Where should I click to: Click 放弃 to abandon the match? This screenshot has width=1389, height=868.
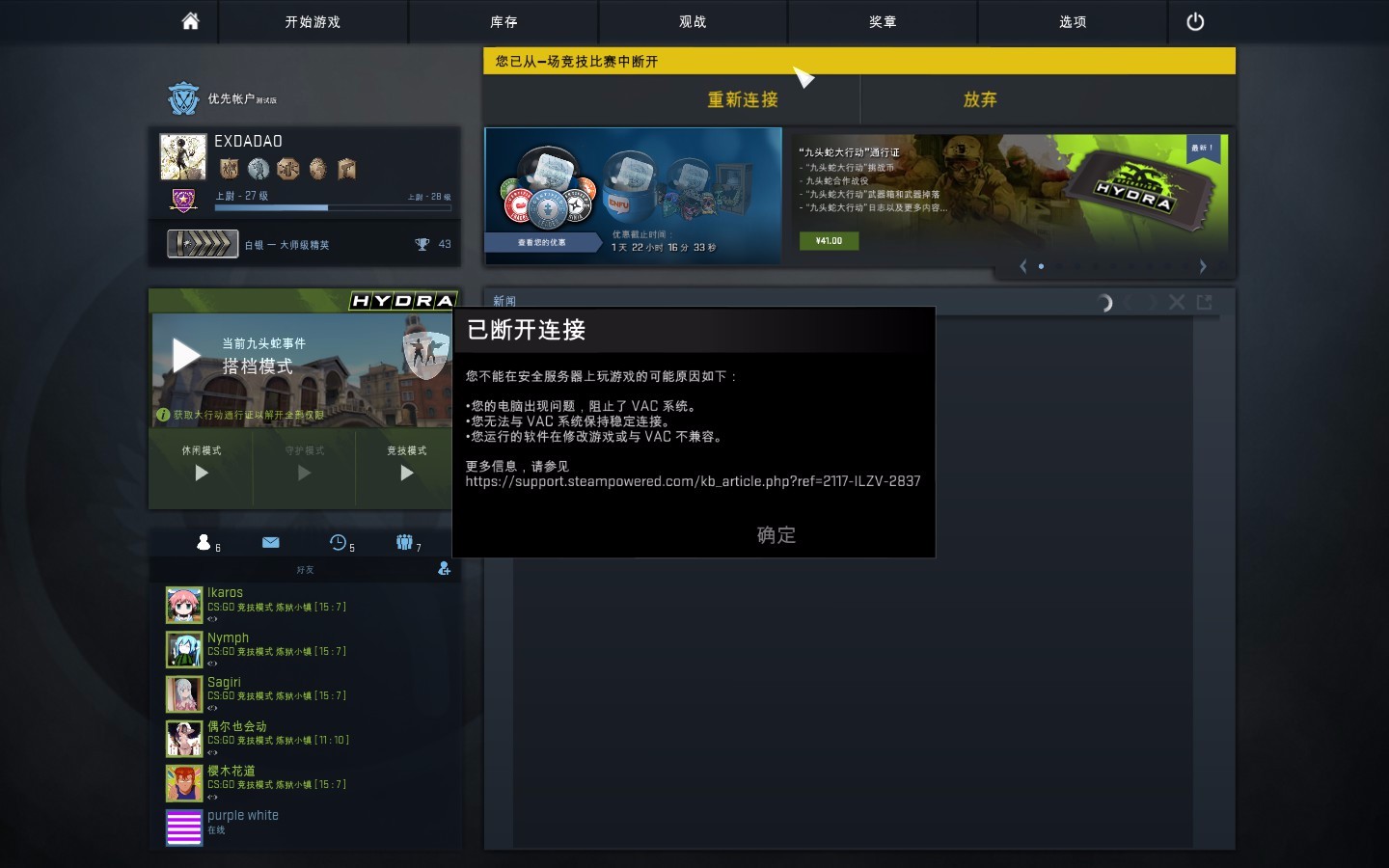(980, 99)
